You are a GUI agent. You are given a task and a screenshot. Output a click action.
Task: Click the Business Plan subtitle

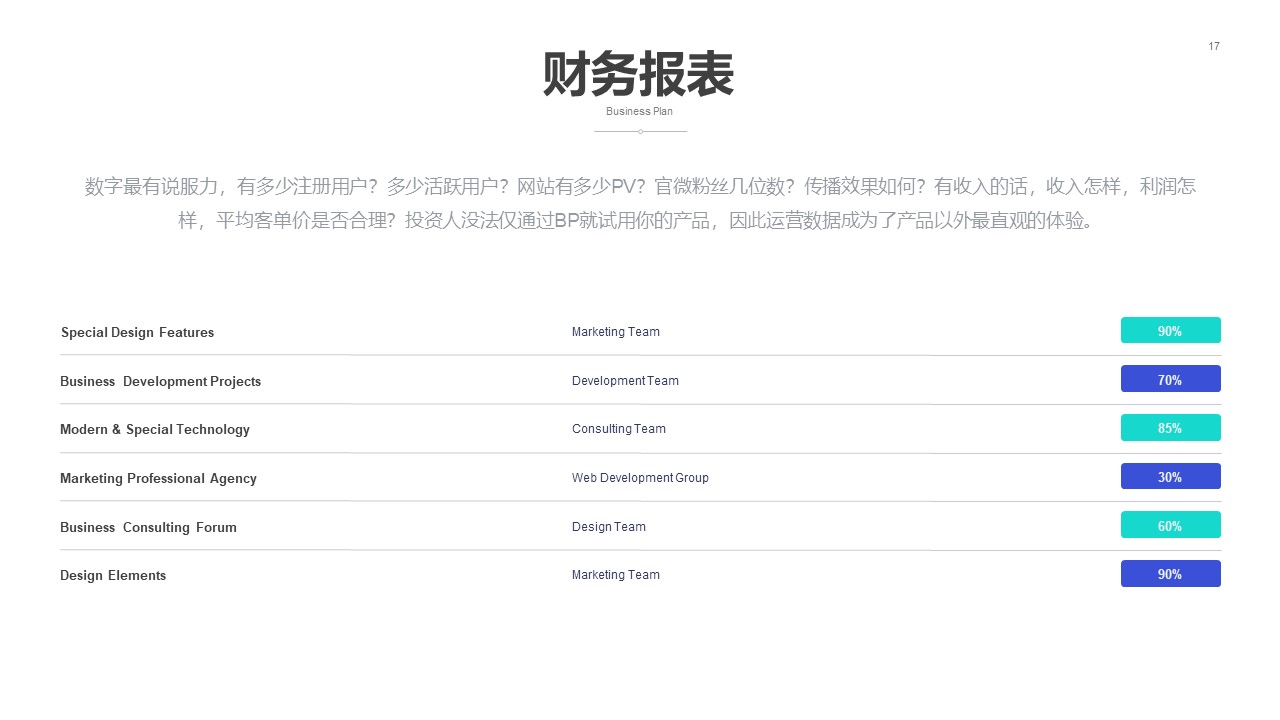point(639,111)
